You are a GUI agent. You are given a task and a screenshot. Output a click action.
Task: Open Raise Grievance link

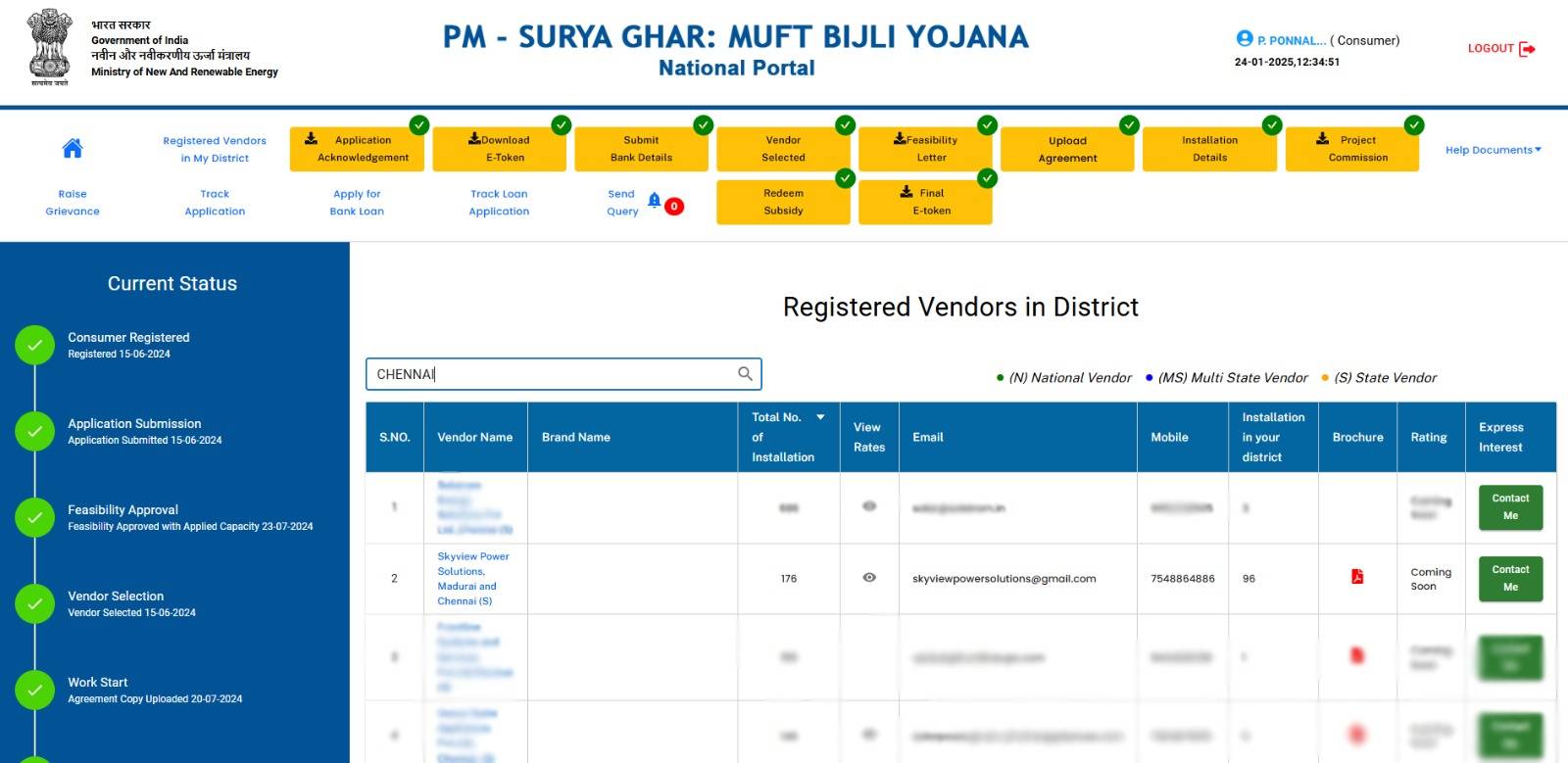(x=73, y=203)
